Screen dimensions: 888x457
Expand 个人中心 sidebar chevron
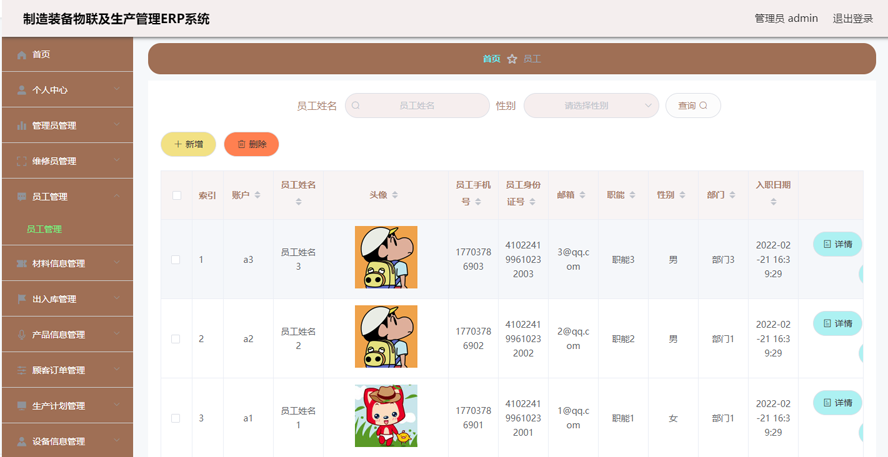point(117,89)
